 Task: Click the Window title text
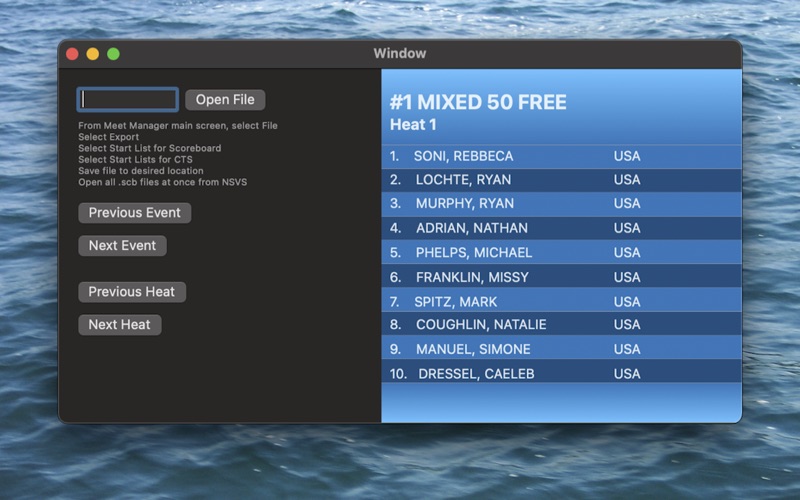coord(399,54)
